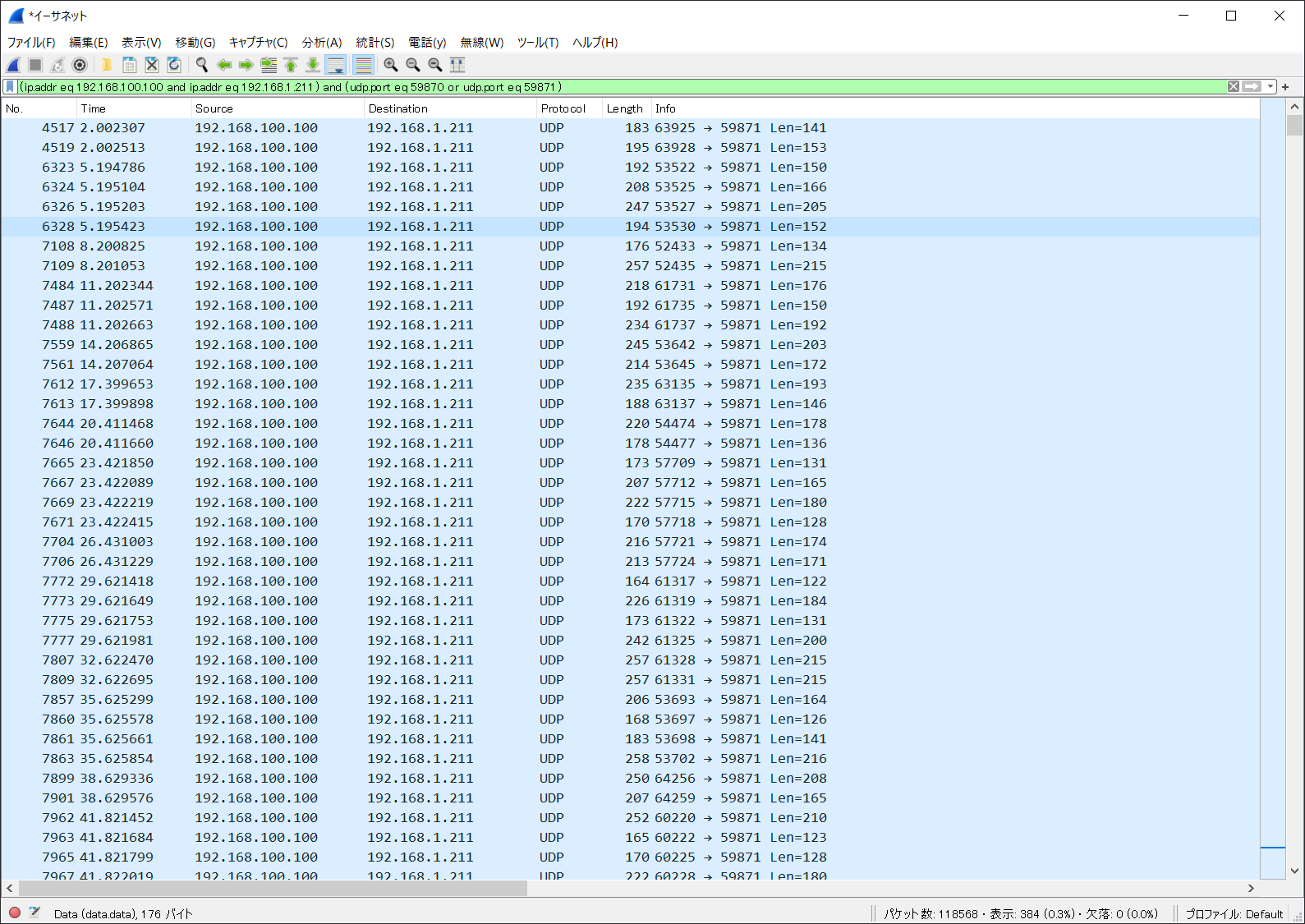The image size is (1305, 924).
Task: Click the vertical scrollbar thumb
Action: pos(1295,125)
